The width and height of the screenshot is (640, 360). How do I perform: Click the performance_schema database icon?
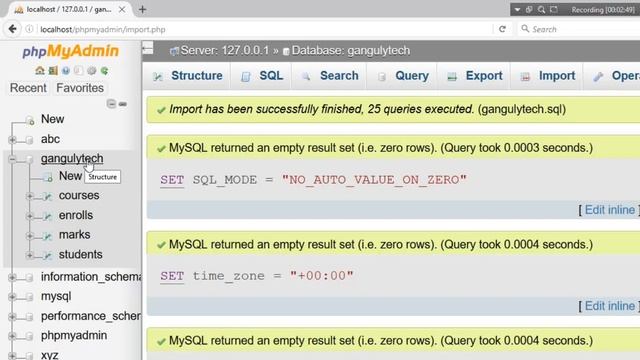(x=29, y=317)
